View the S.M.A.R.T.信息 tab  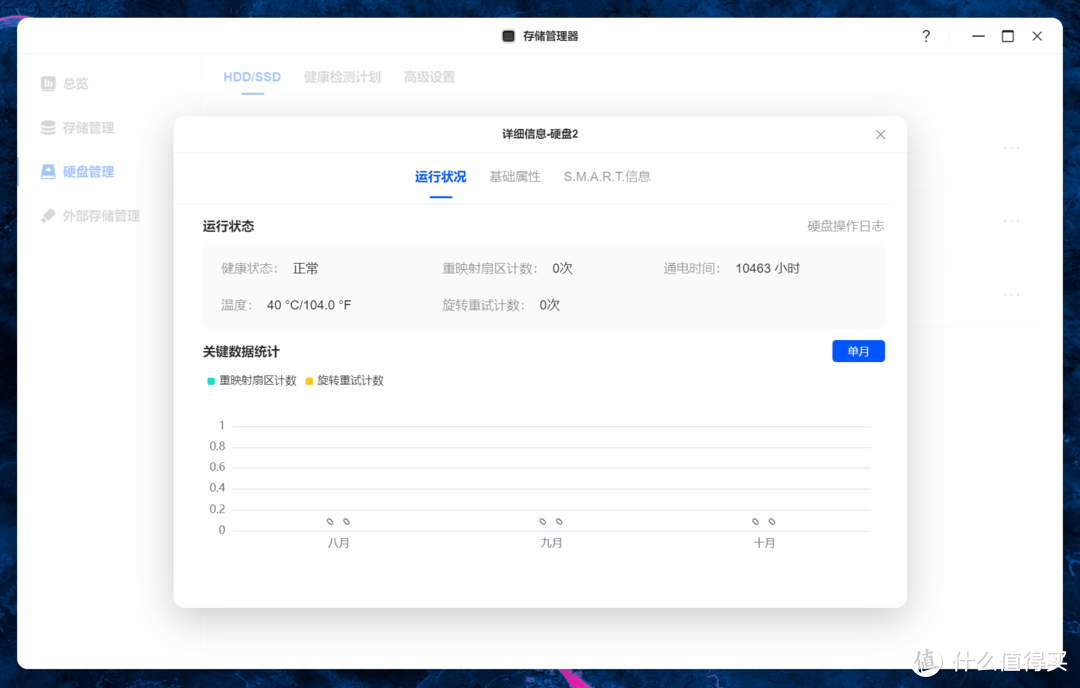[607, 176]
